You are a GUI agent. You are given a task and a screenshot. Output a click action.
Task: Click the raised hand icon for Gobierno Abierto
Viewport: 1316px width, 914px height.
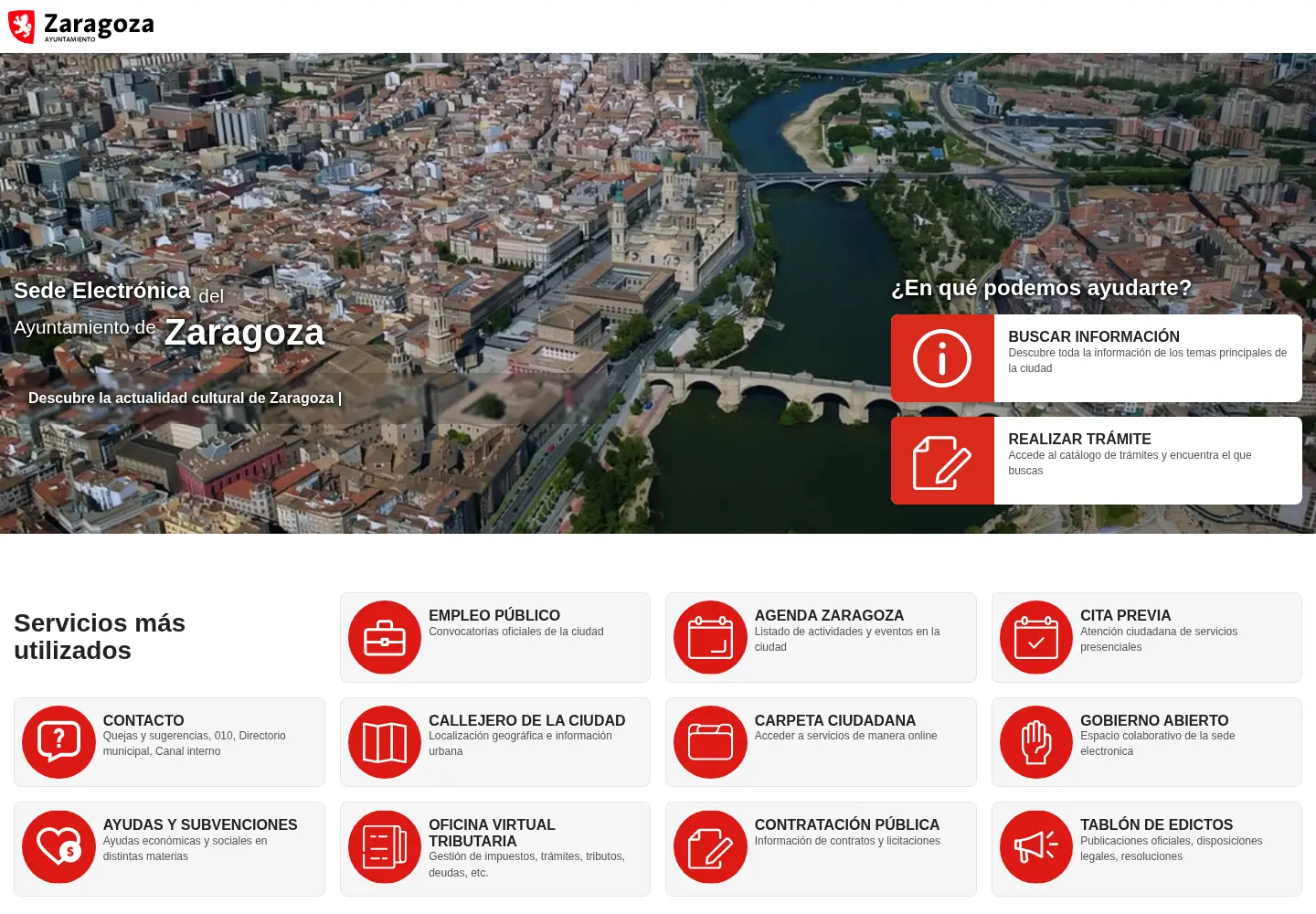click(x=1036, y=742)
